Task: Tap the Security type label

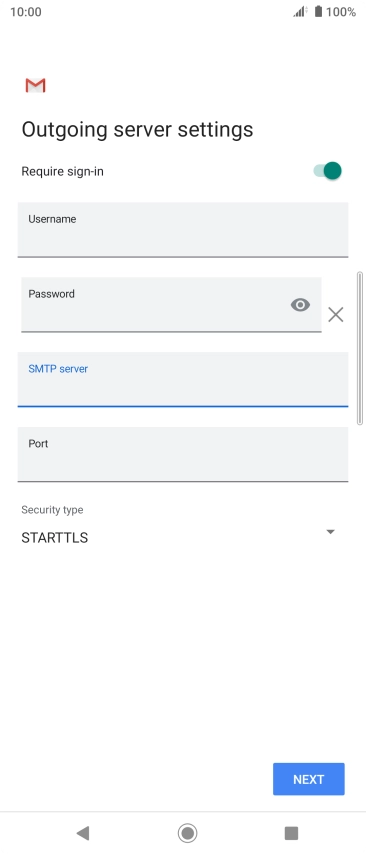Action: pyautogui.click(x=52, y=510)
